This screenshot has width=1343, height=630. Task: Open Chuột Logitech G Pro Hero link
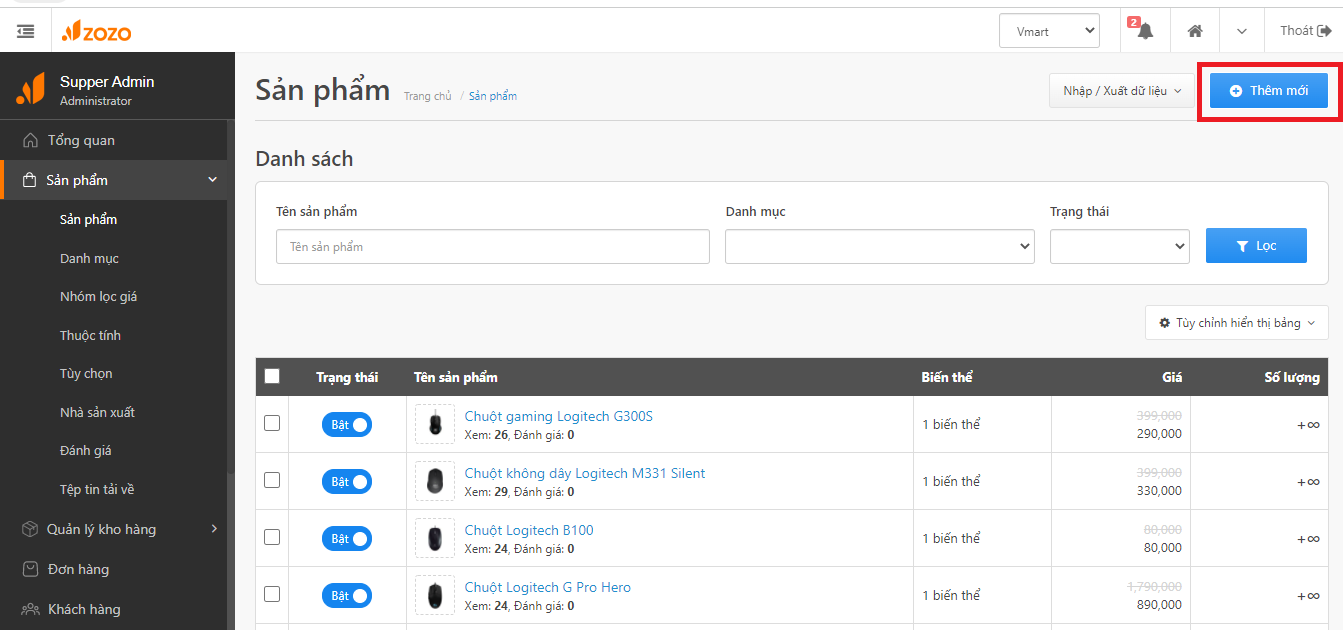(548, 587)
